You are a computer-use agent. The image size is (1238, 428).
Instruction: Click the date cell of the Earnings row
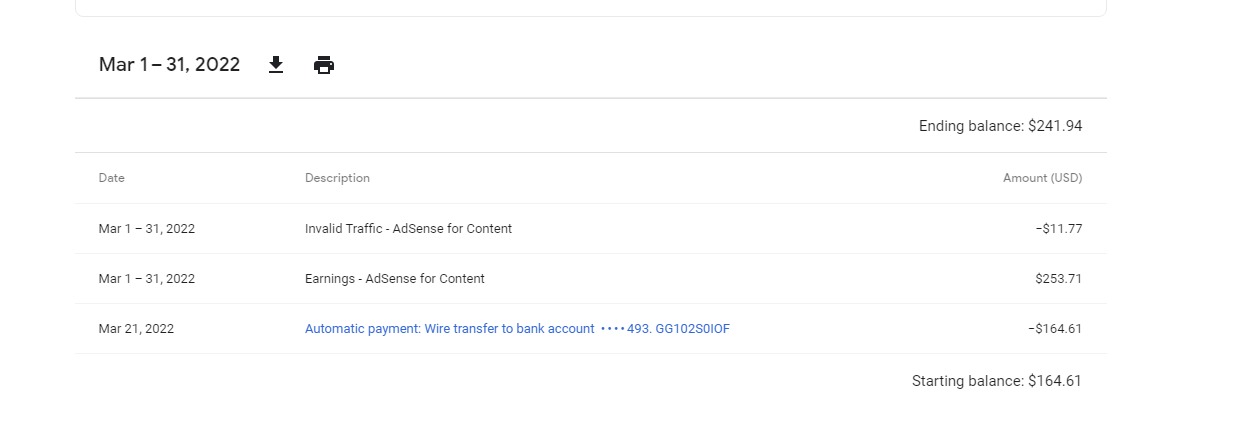147,279
